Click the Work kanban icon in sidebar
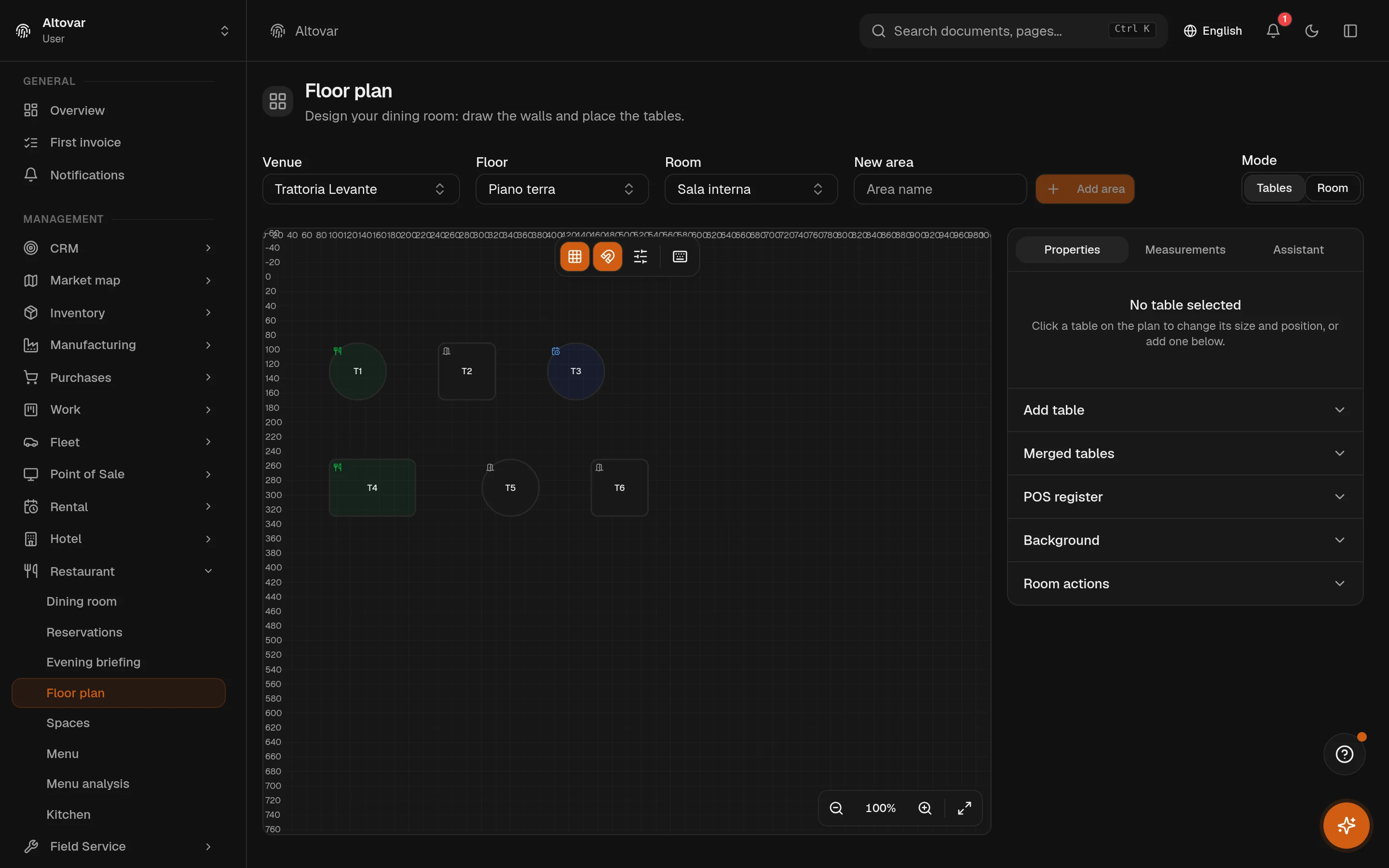Image resolution: width=1389 pixels, height=868 pixels. [31, 410]
